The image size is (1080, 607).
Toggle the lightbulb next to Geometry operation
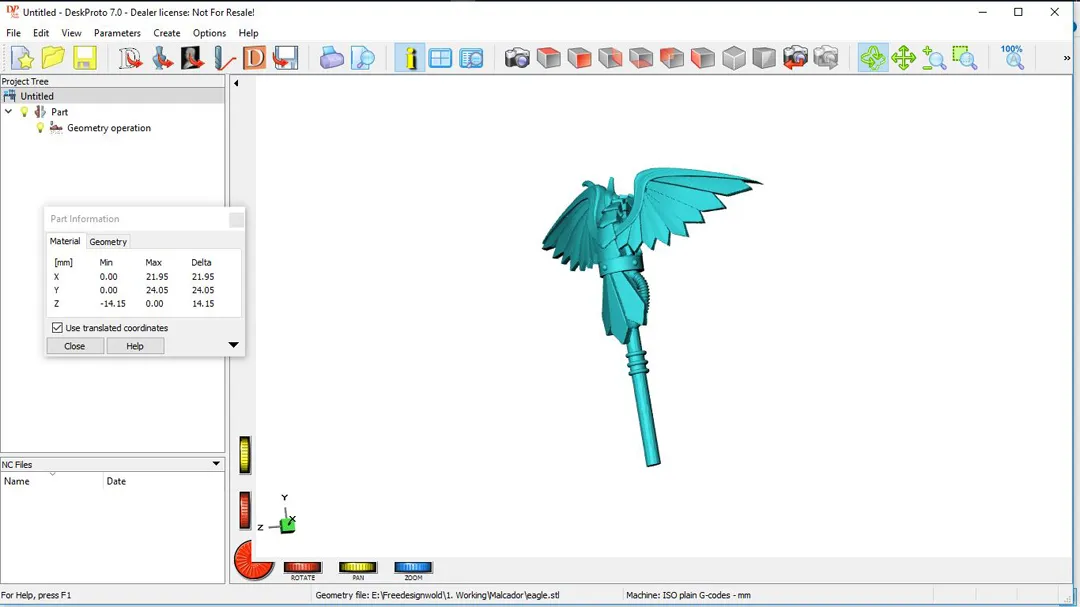pos(40,127)
